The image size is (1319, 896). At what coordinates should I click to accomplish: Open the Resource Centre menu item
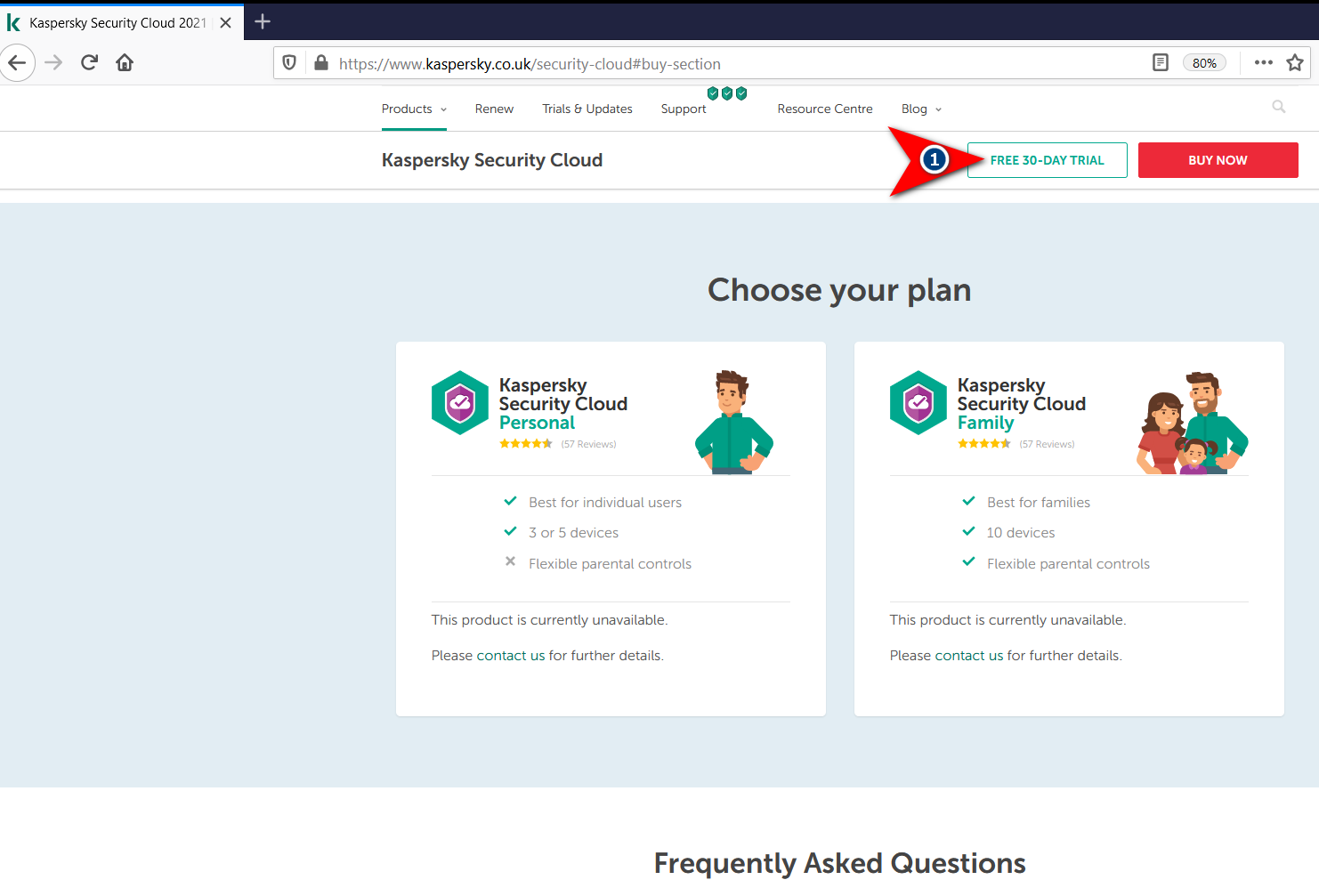(825, 109)
